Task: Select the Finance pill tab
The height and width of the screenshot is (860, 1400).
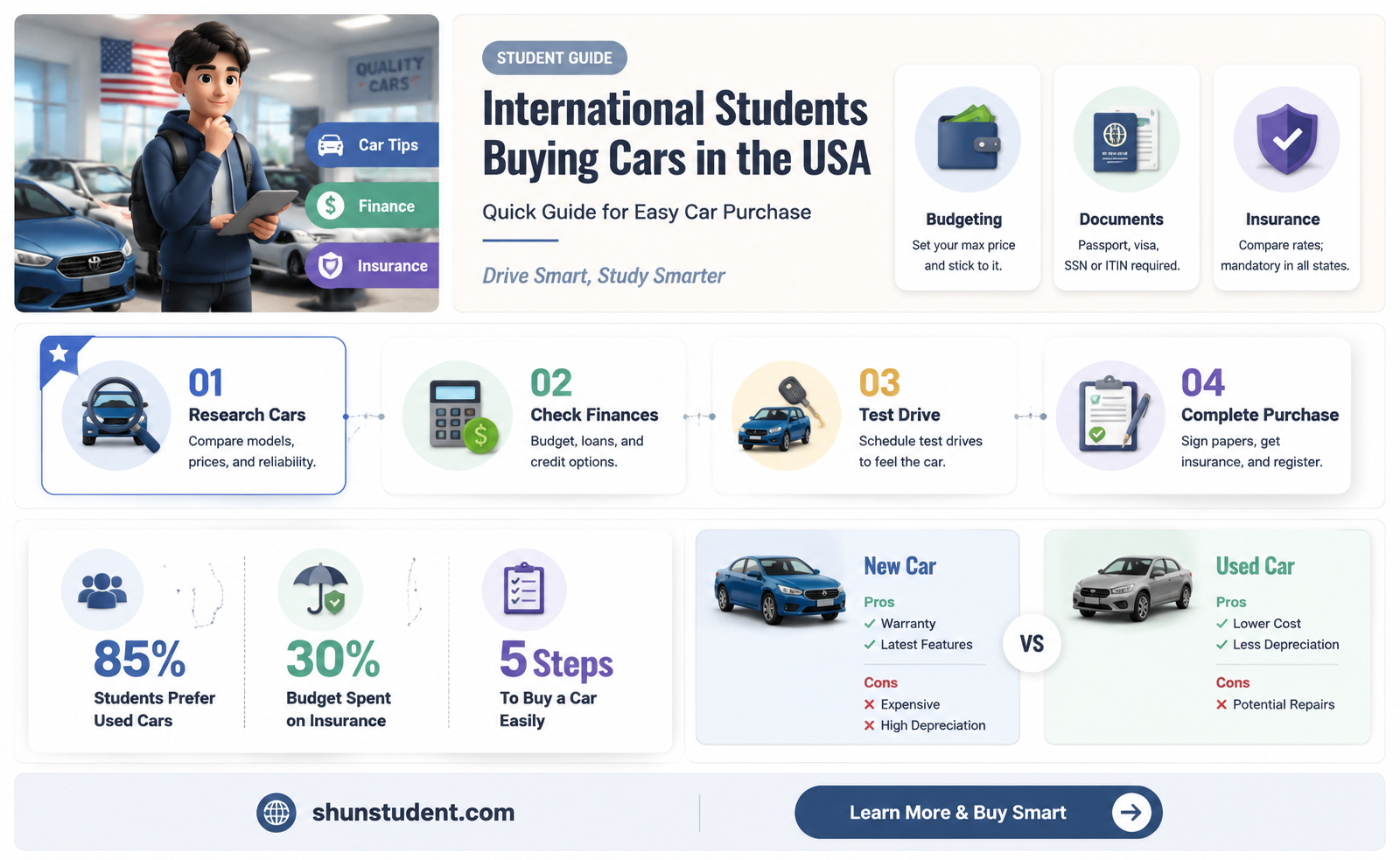Action: 372,206
